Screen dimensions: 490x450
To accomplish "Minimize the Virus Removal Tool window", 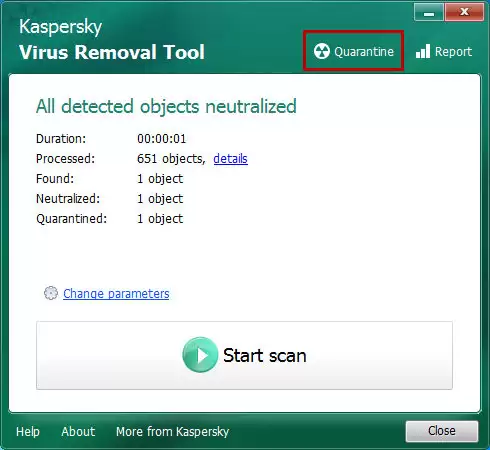I will coord(429,13).
